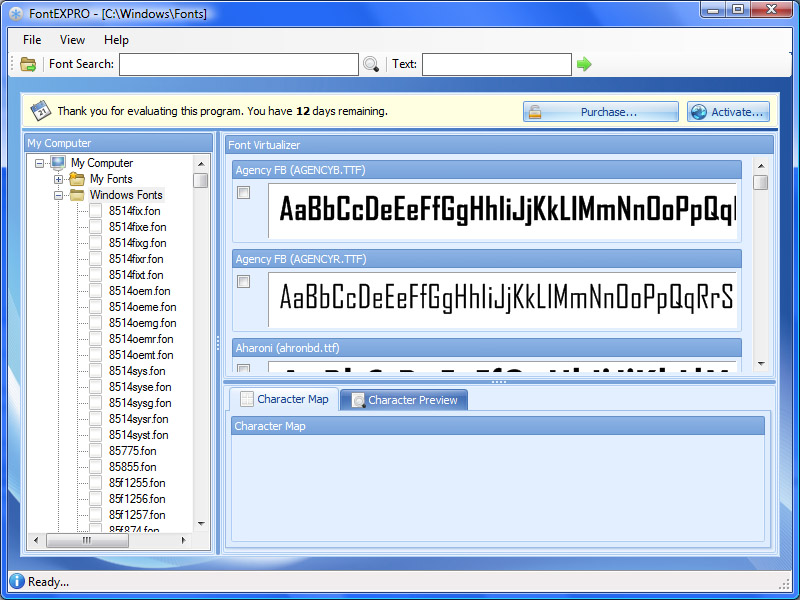Click the file icon beside 85855.fon
The width and height of the screenshot is (800, 600).
pyautogui.click(x=95, y=467)
